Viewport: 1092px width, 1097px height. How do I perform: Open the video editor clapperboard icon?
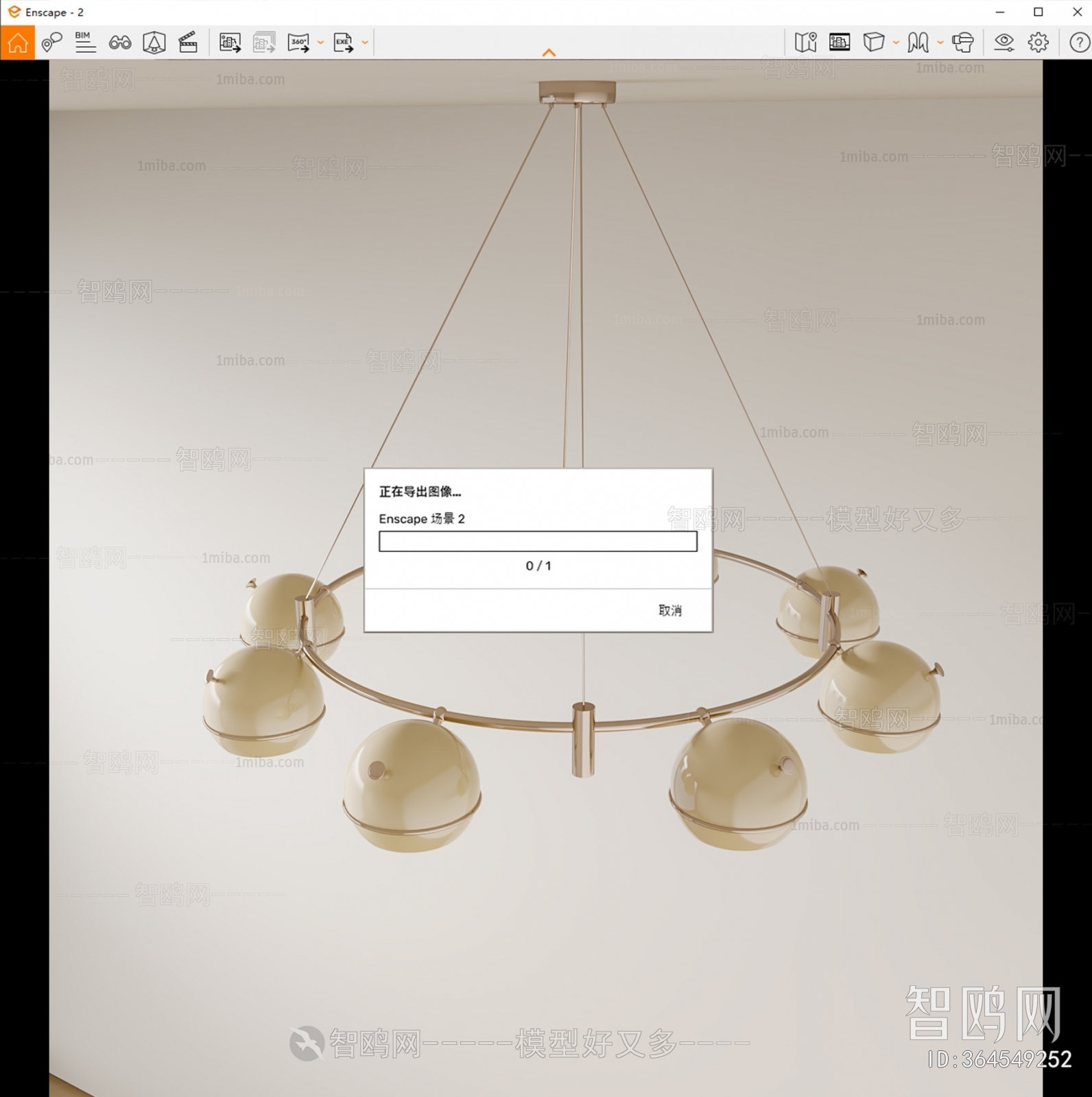188,43
